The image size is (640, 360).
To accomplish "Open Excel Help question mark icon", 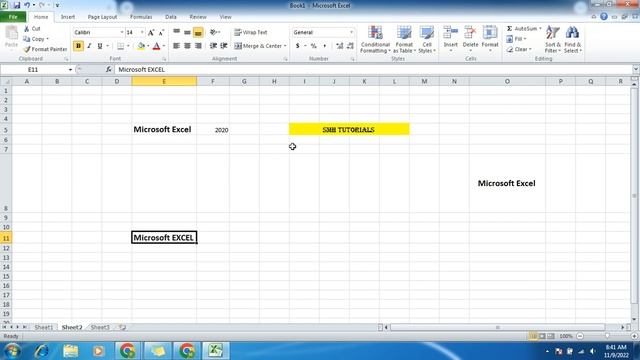I will point(604,17).
